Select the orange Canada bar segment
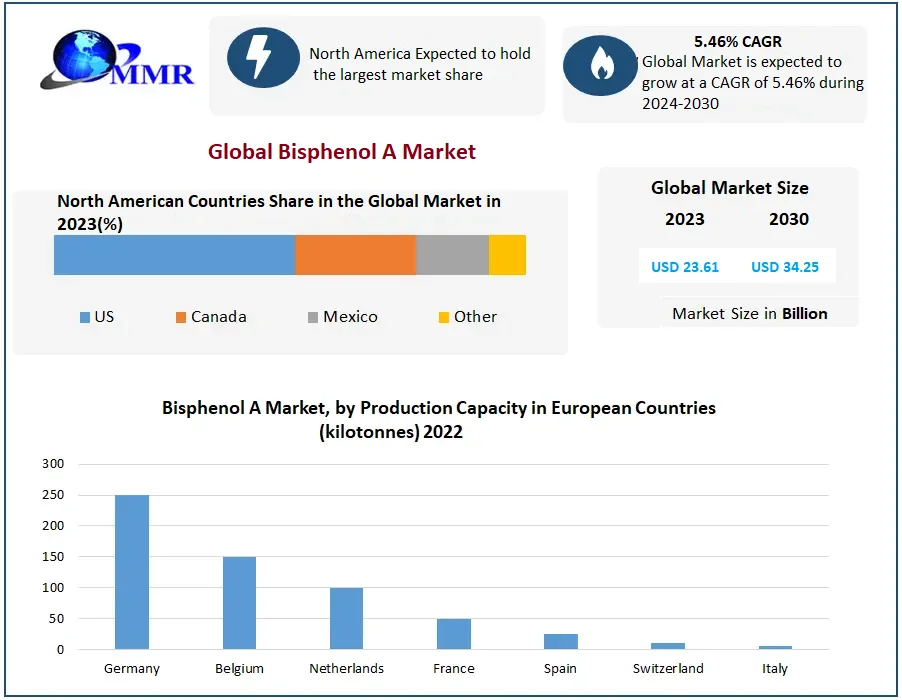Image resolution: width=902 pixels, height=700 pixels. click(x=355, y=255)
